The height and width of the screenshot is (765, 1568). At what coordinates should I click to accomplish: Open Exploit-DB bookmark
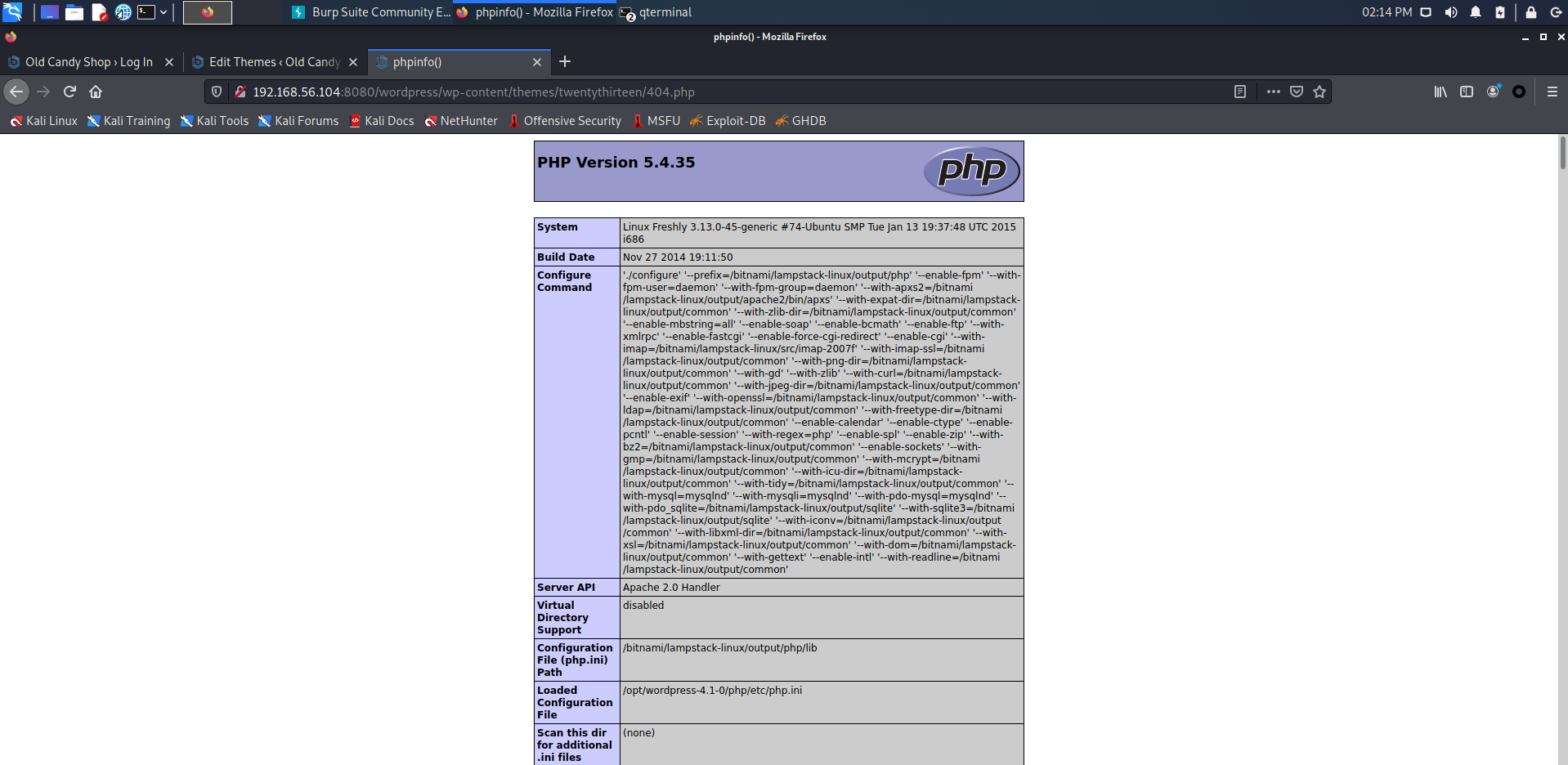click(x=728, y=121)
